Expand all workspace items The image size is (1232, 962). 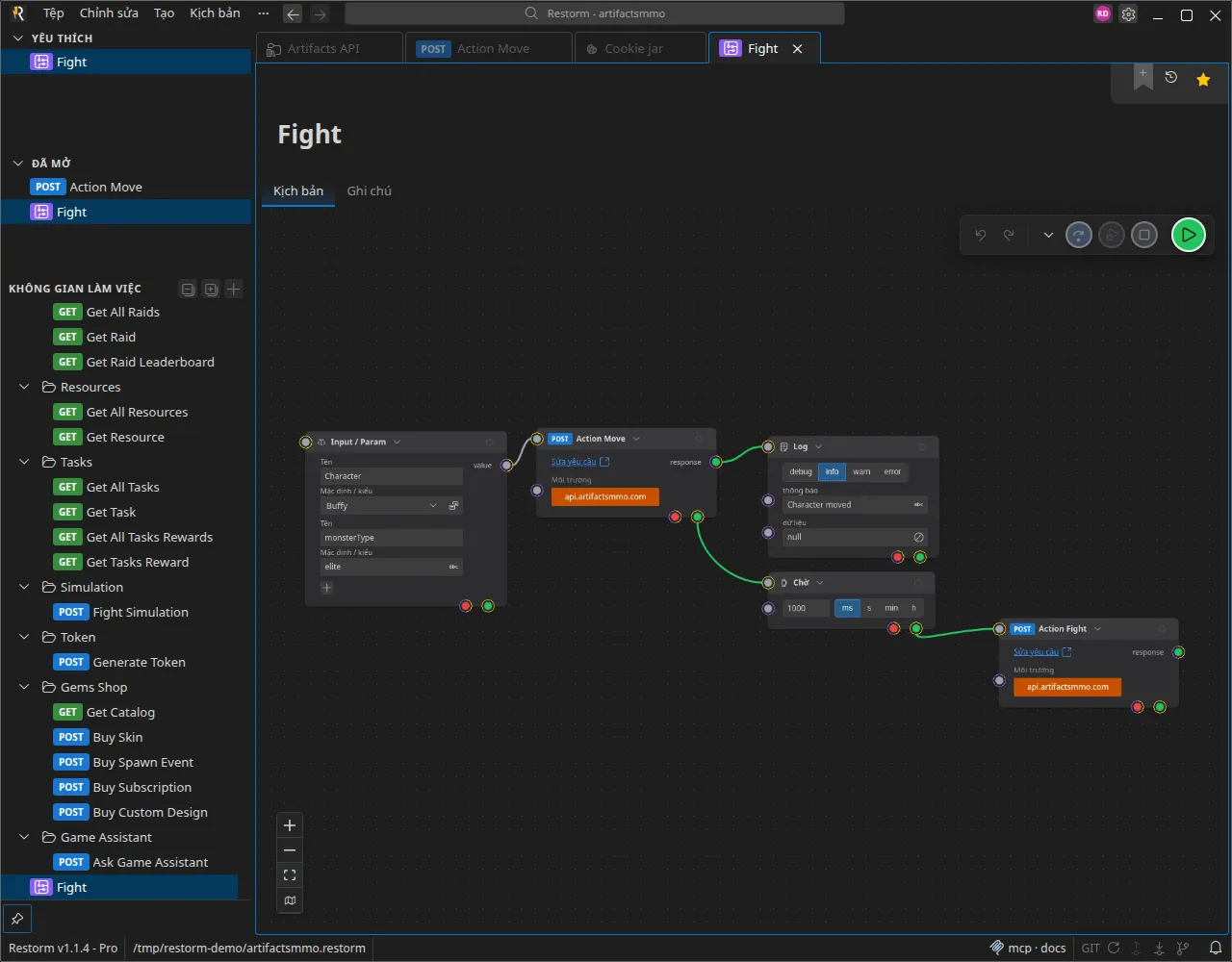tap(211, 289)
